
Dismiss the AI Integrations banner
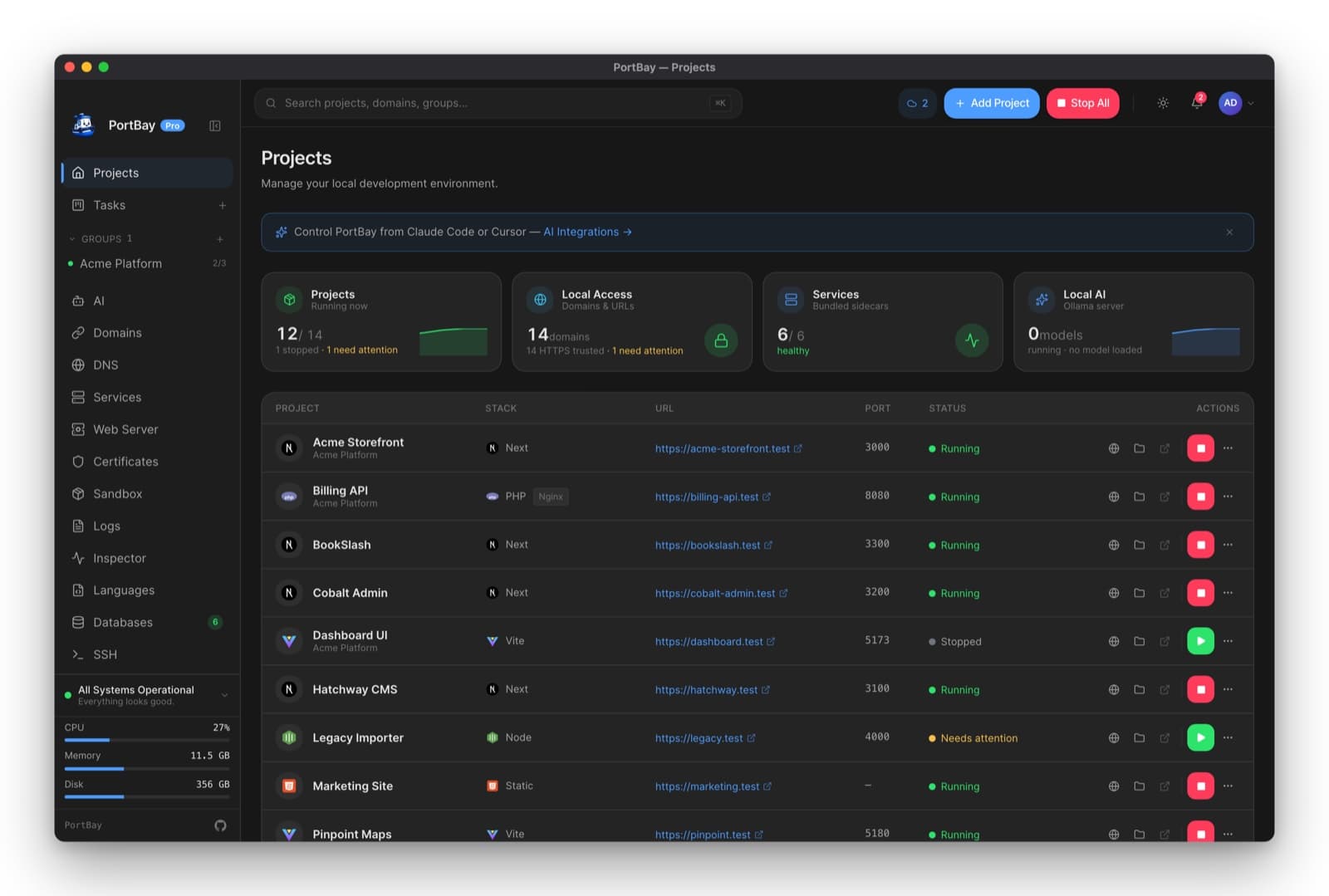1229,233
